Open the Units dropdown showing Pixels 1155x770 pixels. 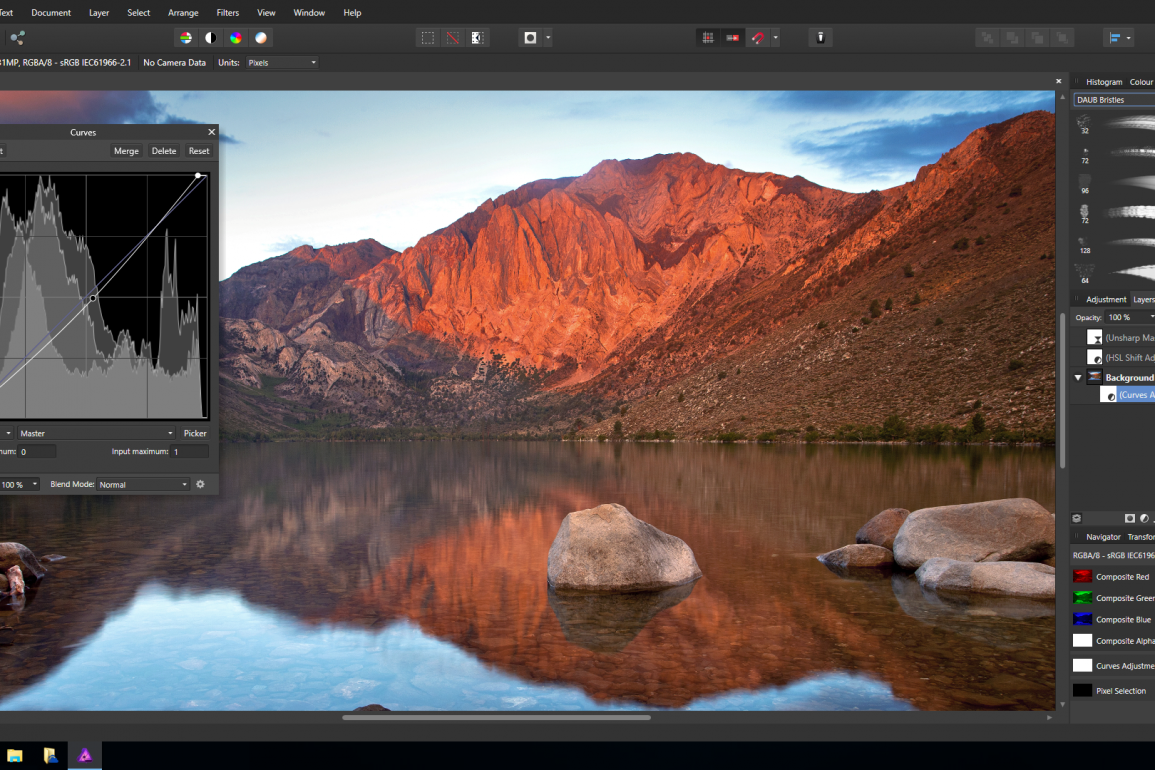(283, 62)
